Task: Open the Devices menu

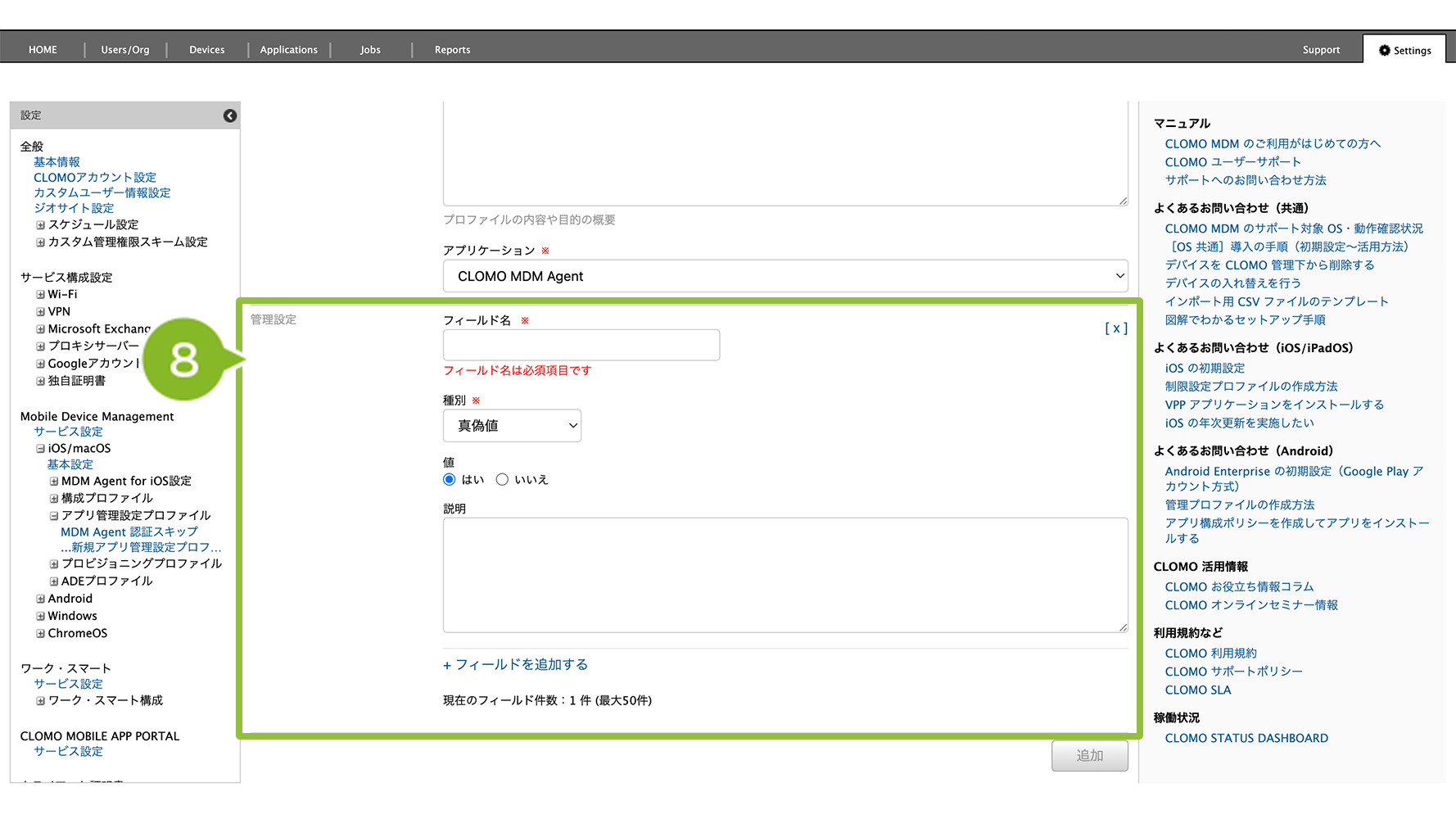Action: (x=206, y=50)
